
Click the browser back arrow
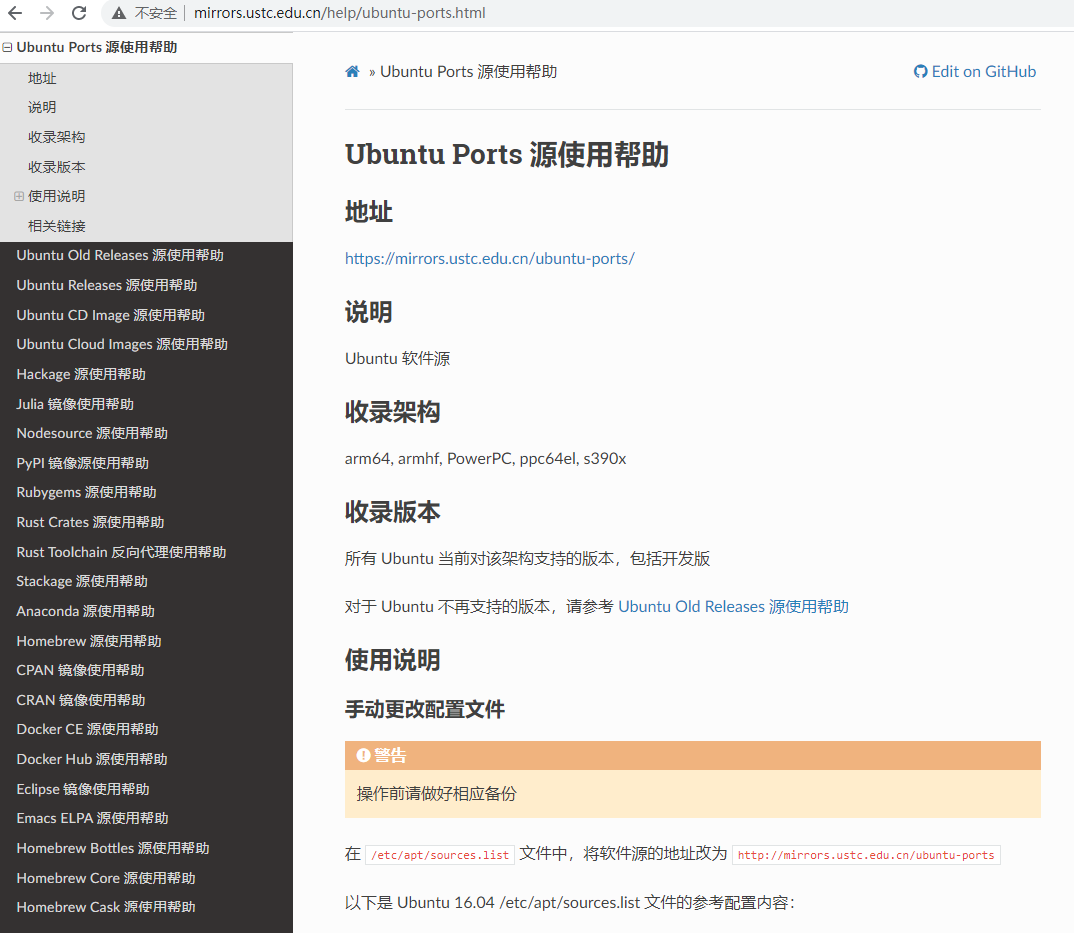tap(15, 13)
